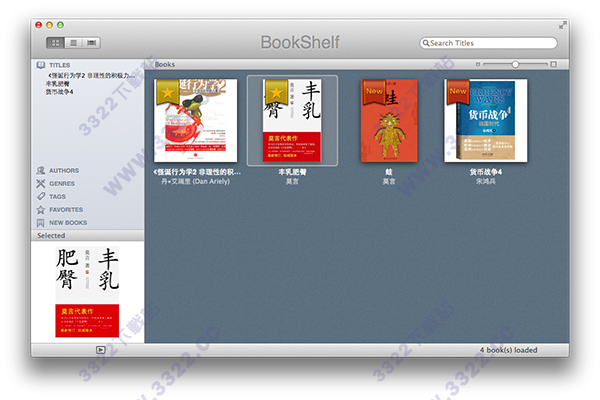The image size is (600, 400).
Task: Click the Search Titles field
Action: [x=488, y=43]
